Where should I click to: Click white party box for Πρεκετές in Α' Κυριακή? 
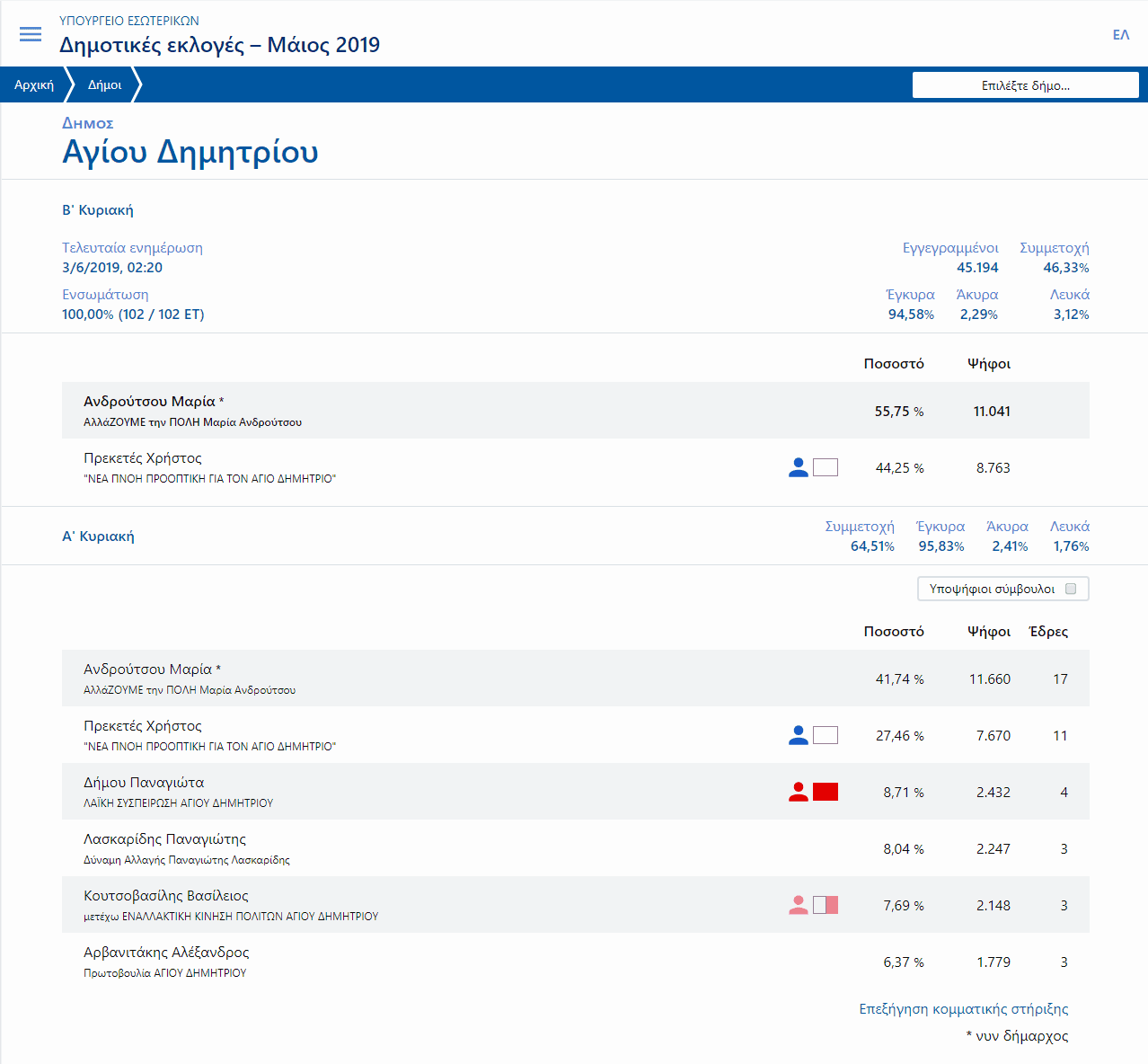825,735
